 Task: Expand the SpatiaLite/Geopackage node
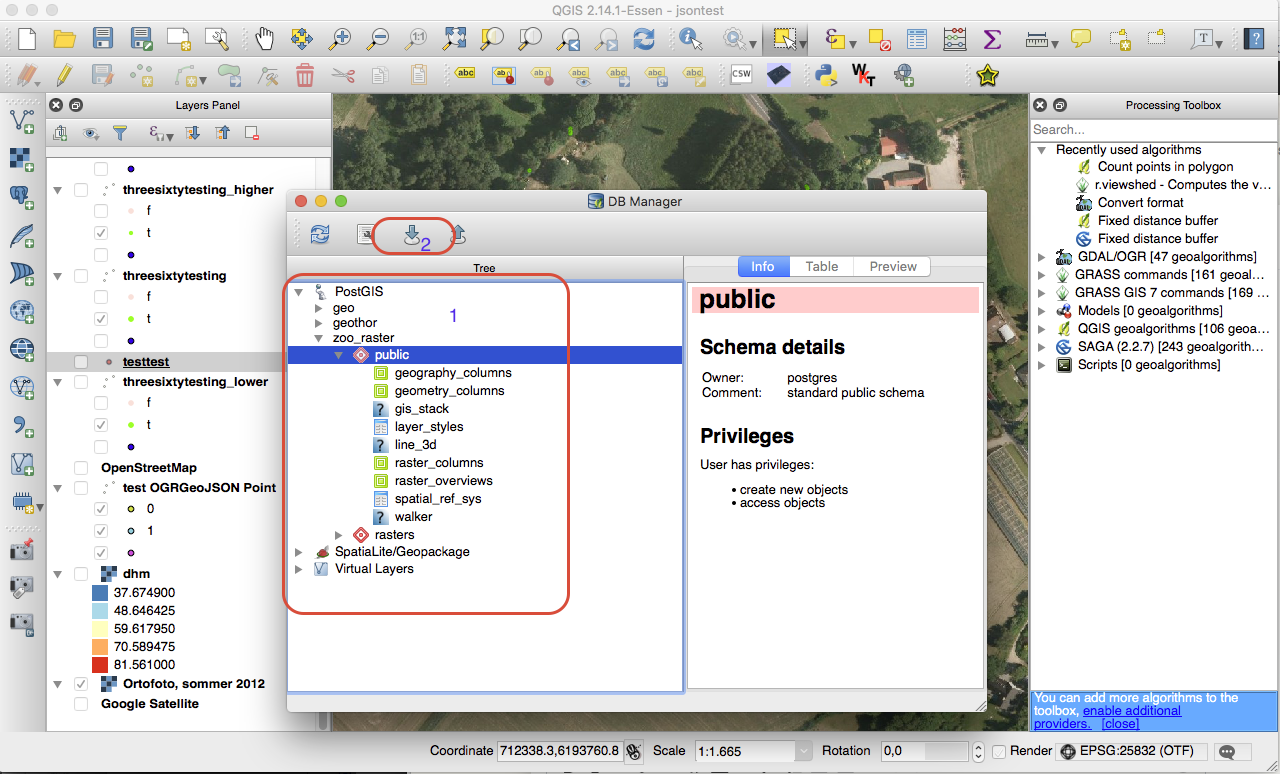(299, 552)
